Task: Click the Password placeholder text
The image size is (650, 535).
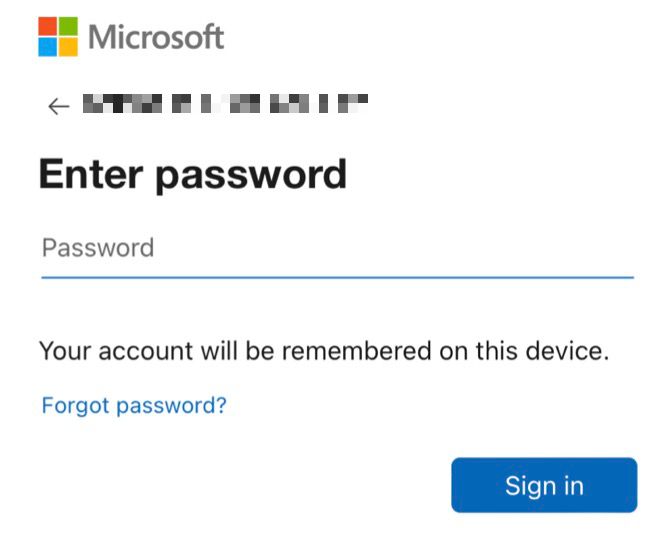Action: pos(98,248)
